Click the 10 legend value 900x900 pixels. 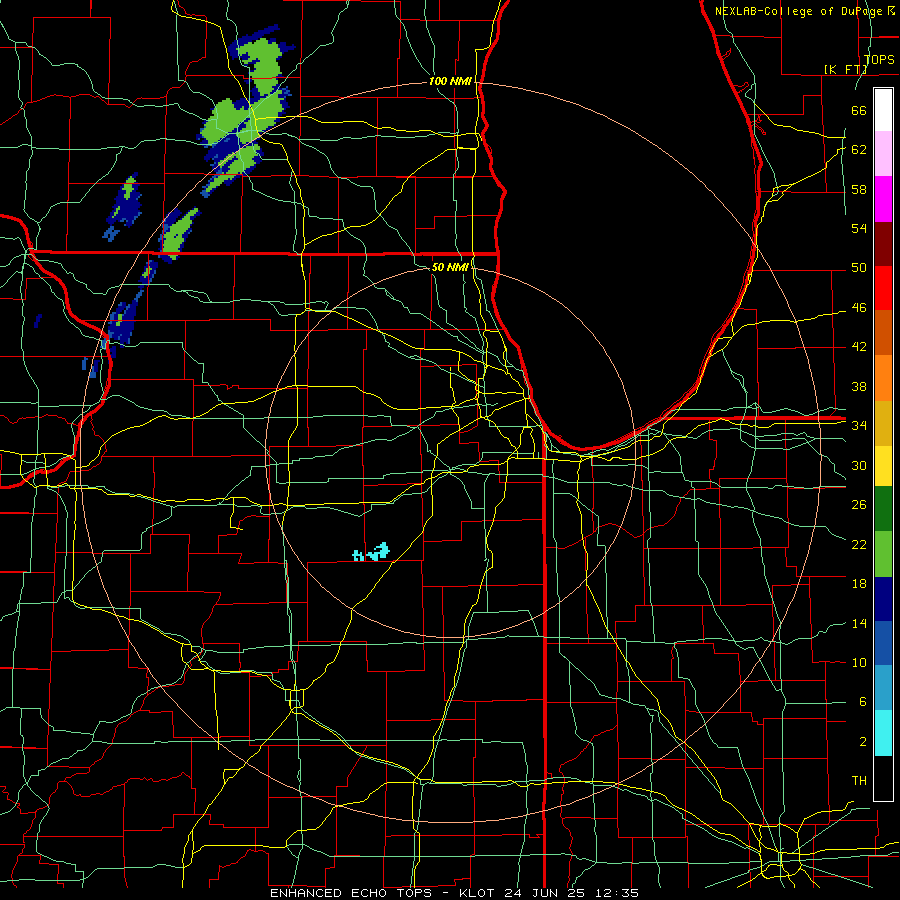859,662
